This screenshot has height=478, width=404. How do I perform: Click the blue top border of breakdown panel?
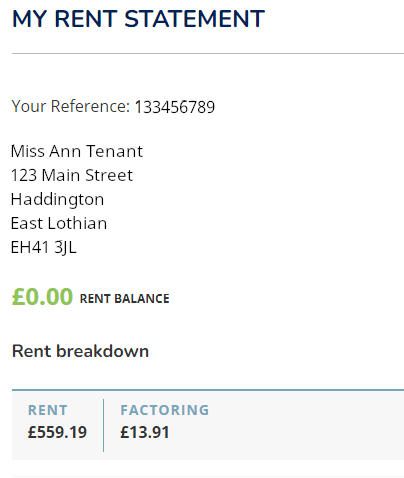[x=208, y=389]
